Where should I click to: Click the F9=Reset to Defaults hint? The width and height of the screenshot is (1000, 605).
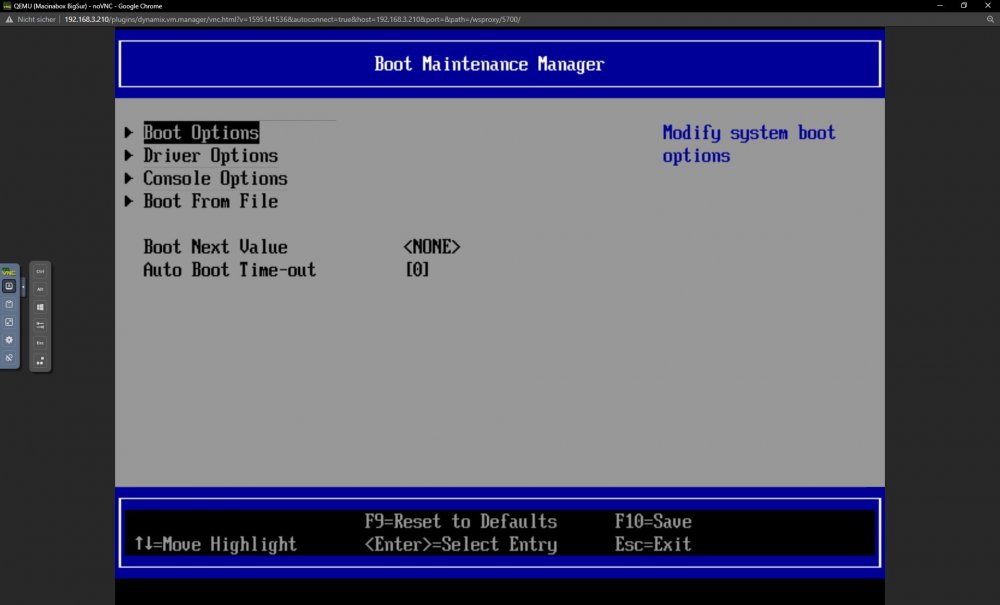pos(460,521)
